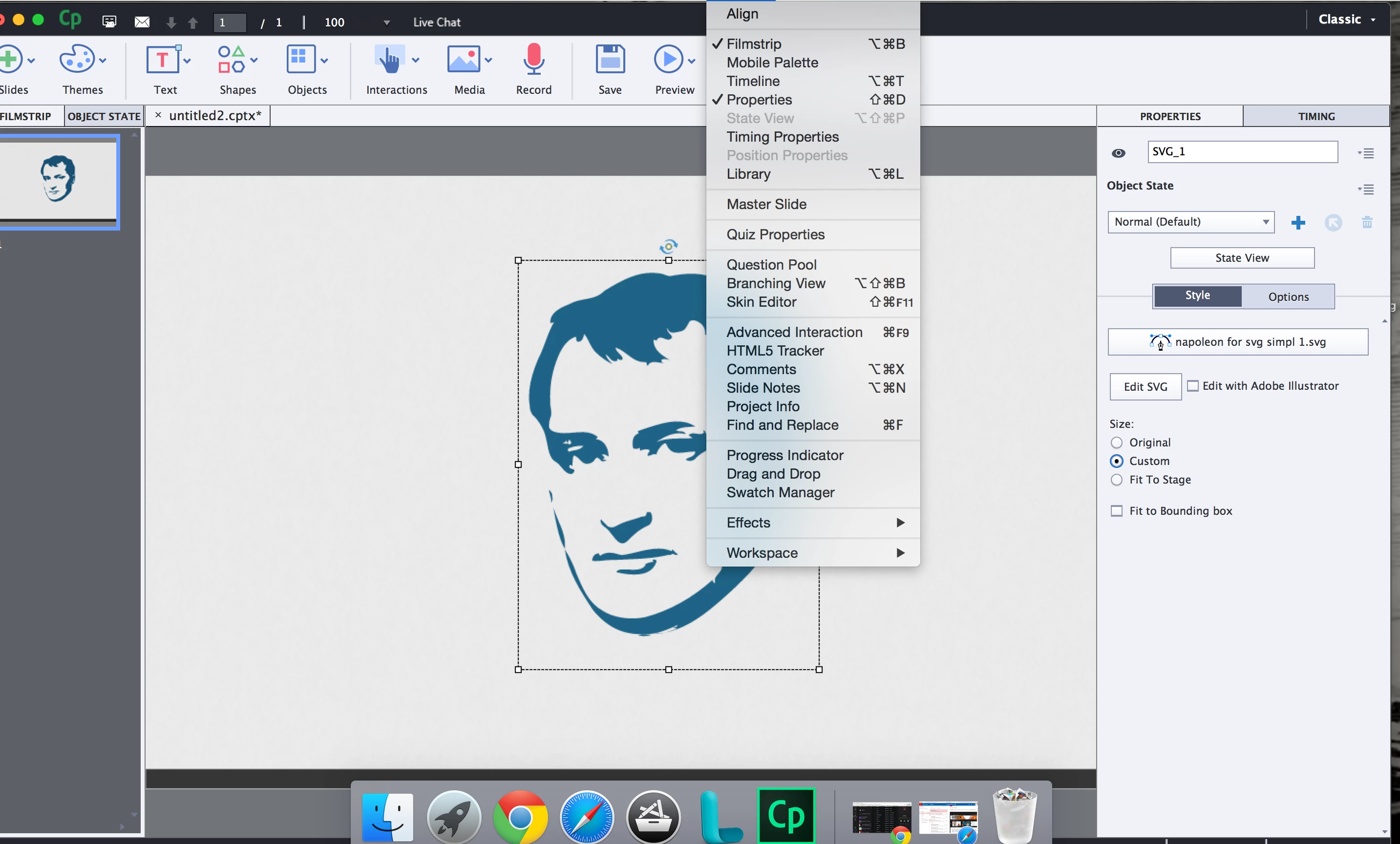Select Timeline from the Window menu

tap(753, 81)
